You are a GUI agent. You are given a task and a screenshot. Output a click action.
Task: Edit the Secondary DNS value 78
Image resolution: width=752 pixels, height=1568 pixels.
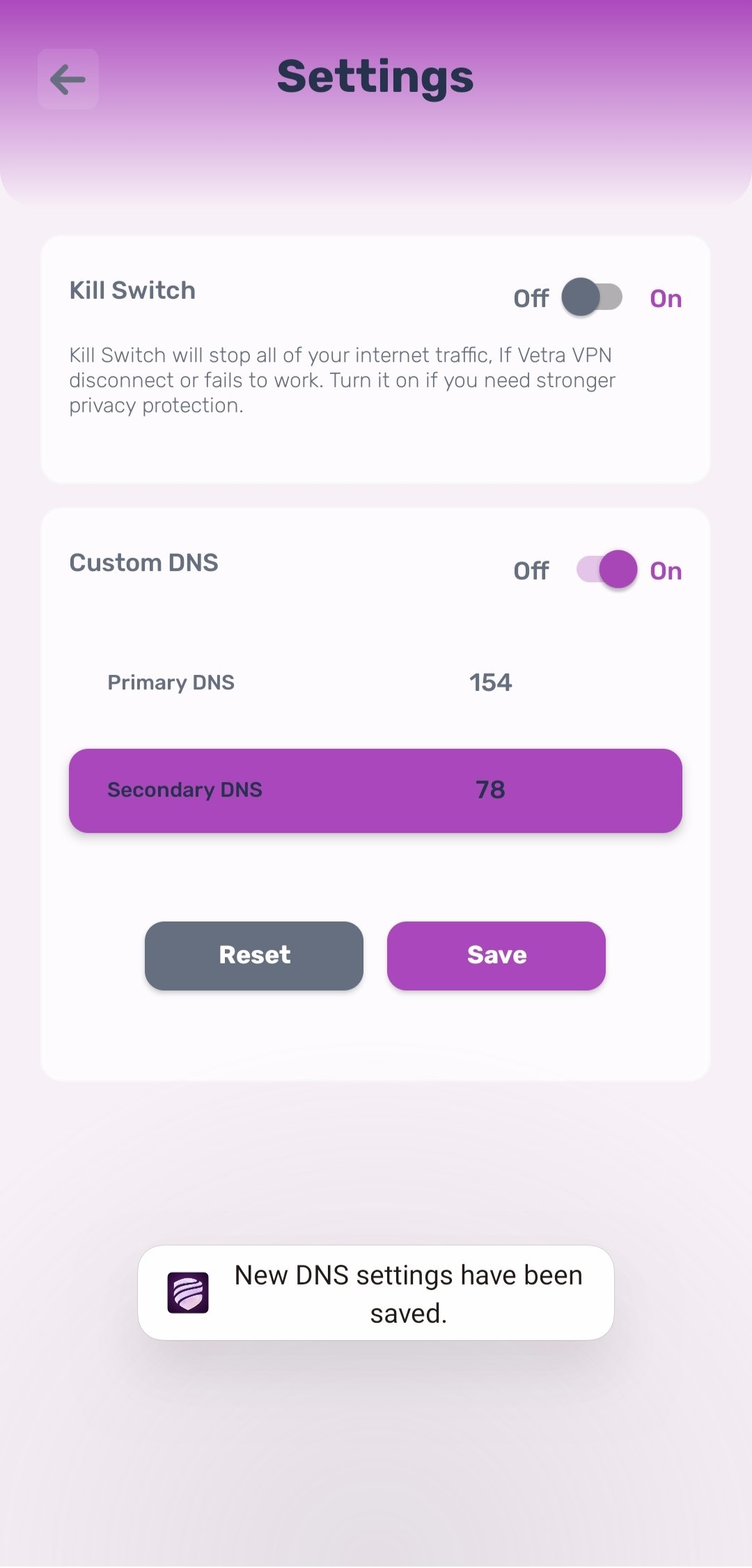coord(490,790)
